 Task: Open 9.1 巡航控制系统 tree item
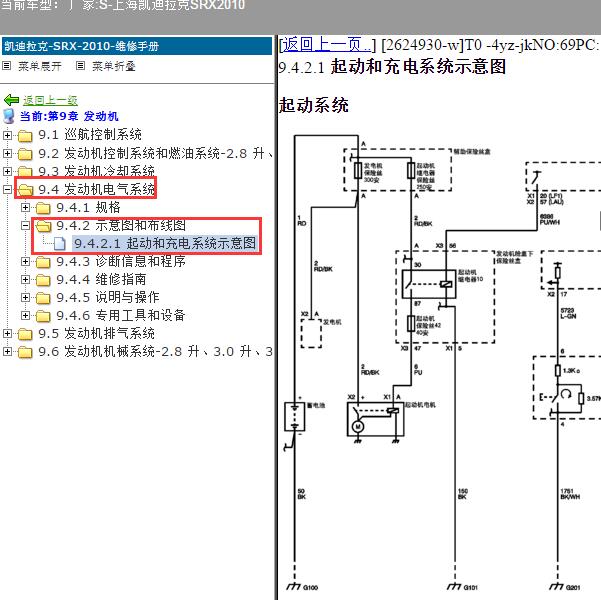[90, 135]
